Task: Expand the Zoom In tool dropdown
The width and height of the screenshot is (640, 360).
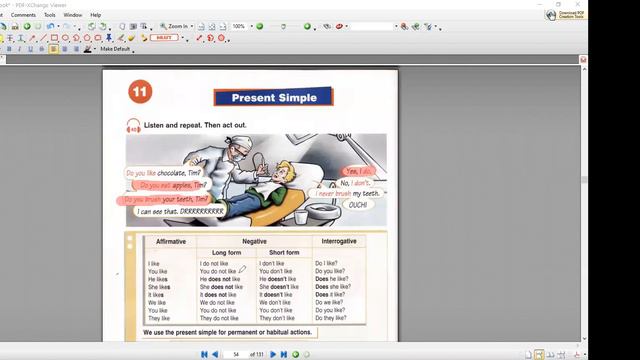Action: click(x=192, y=27)
